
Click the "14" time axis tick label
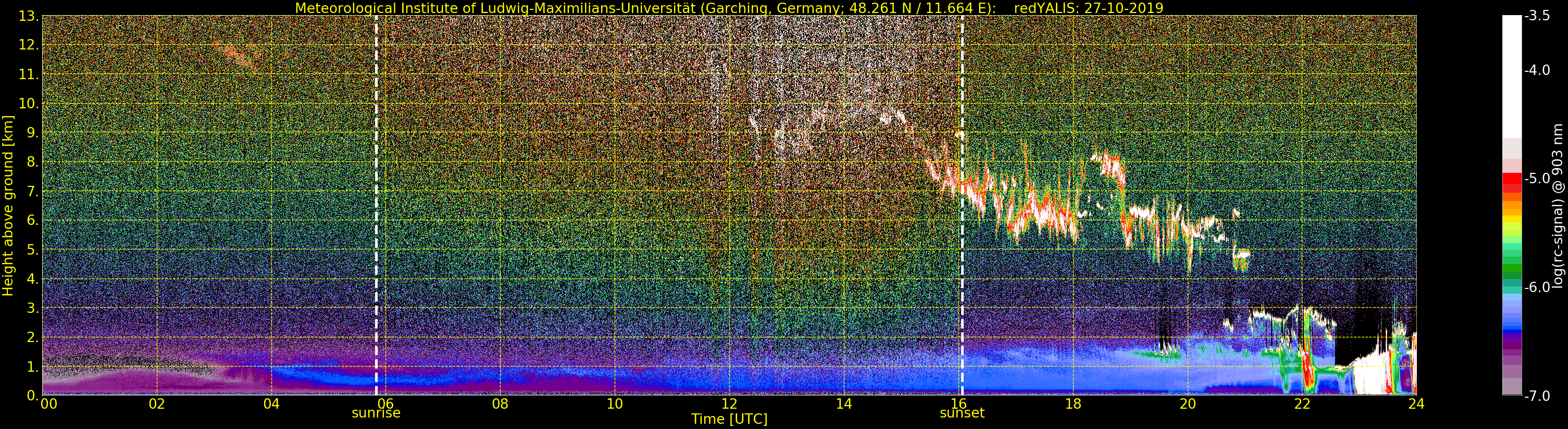844,404
